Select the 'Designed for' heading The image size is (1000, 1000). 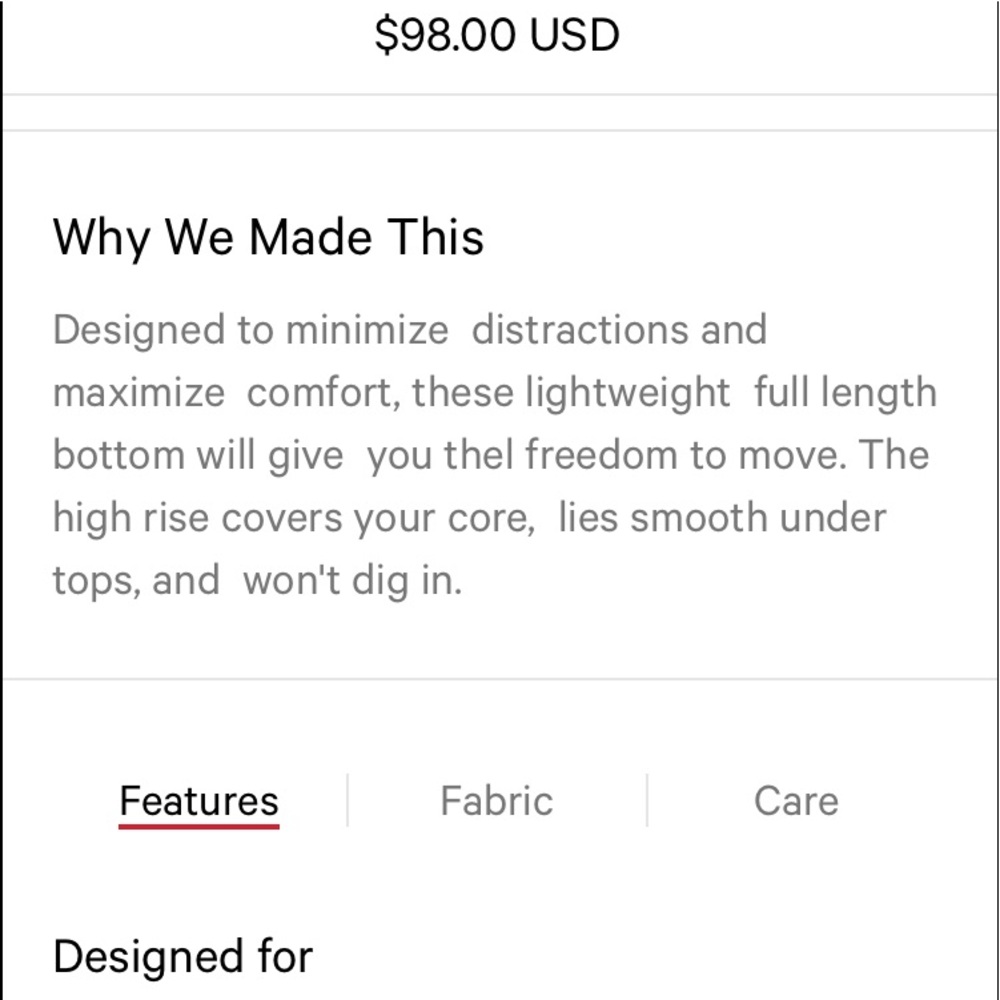(x=183, y=955)
